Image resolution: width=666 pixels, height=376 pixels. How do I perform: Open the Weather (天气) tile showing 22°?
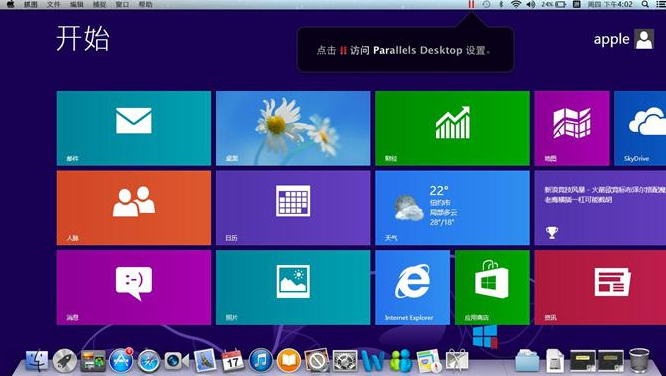tap(452, 208)
